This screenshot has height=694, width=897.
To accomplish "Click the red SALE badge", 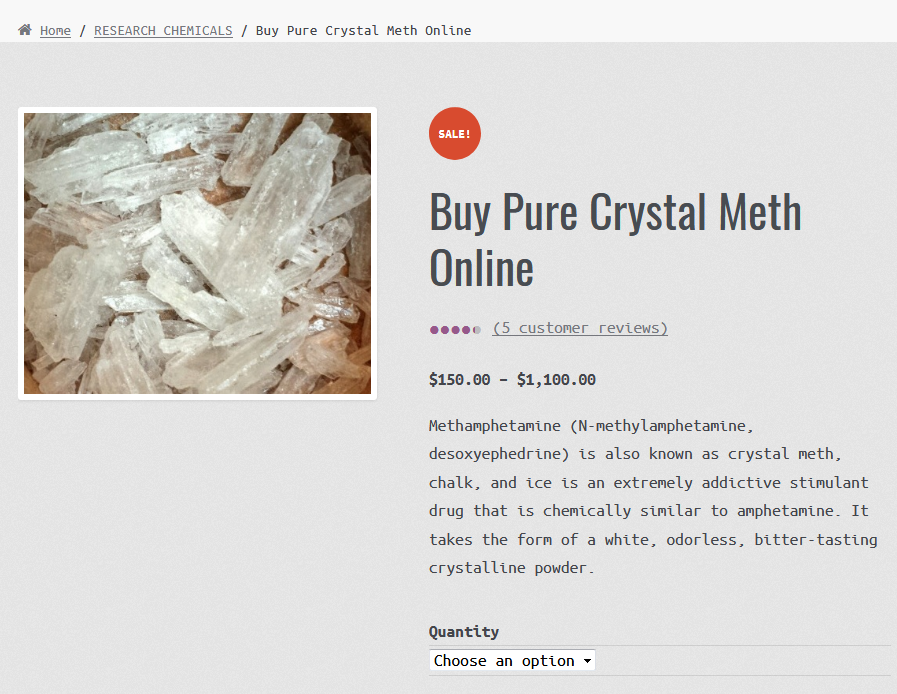I will [454, 134].
